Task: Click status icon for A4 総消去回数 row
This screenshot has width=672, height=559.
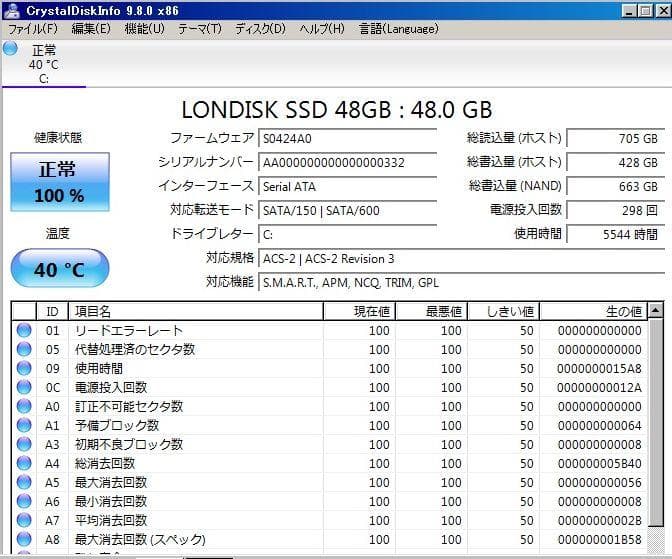Action: 24,463
